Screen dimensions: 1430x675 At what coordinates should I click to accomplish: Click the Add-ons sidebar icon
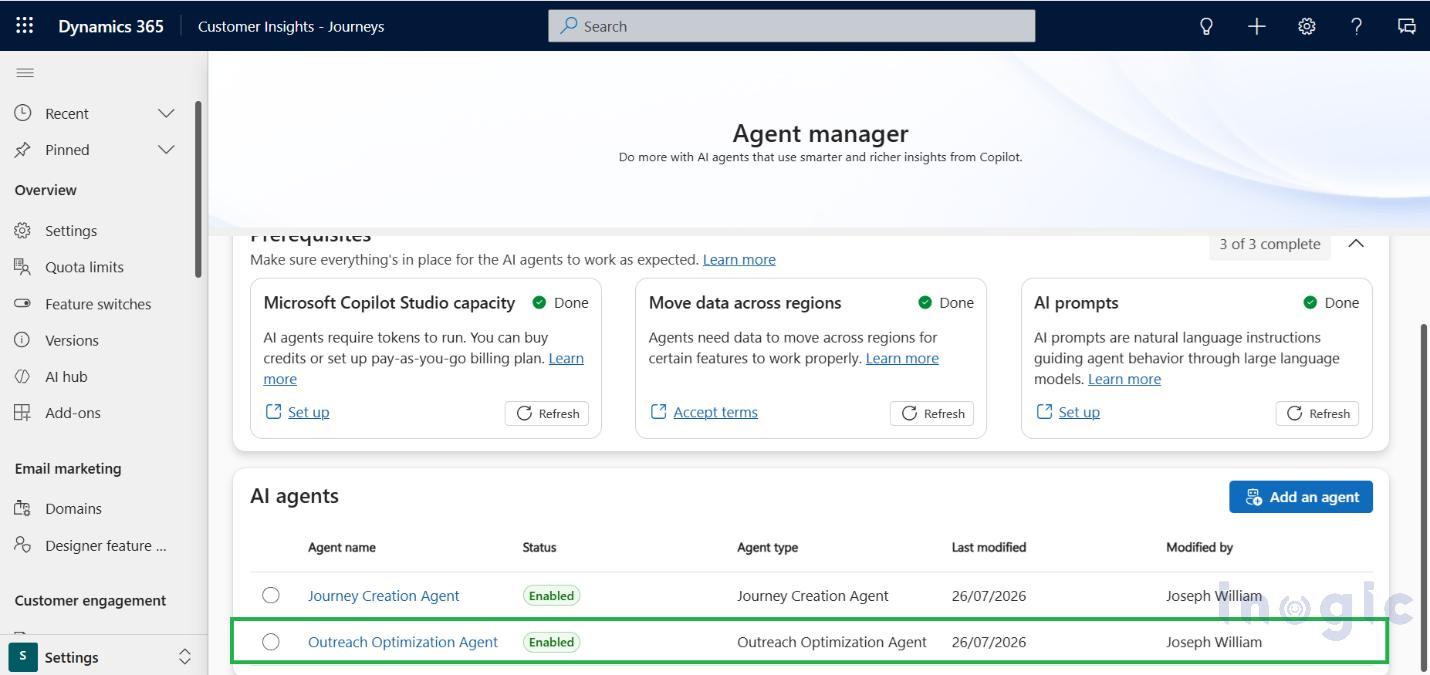23,413
